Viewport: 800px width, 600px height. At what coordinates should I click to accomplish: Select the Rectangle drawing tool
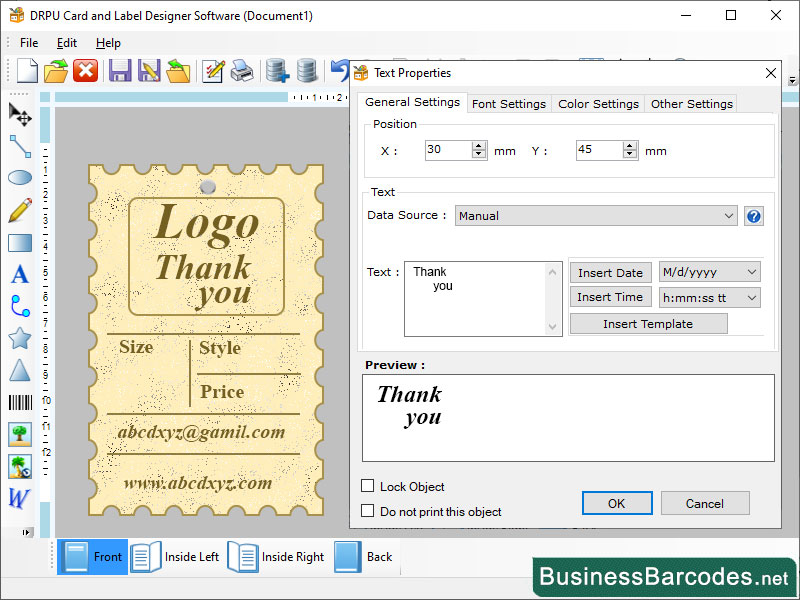pos(20,242)
